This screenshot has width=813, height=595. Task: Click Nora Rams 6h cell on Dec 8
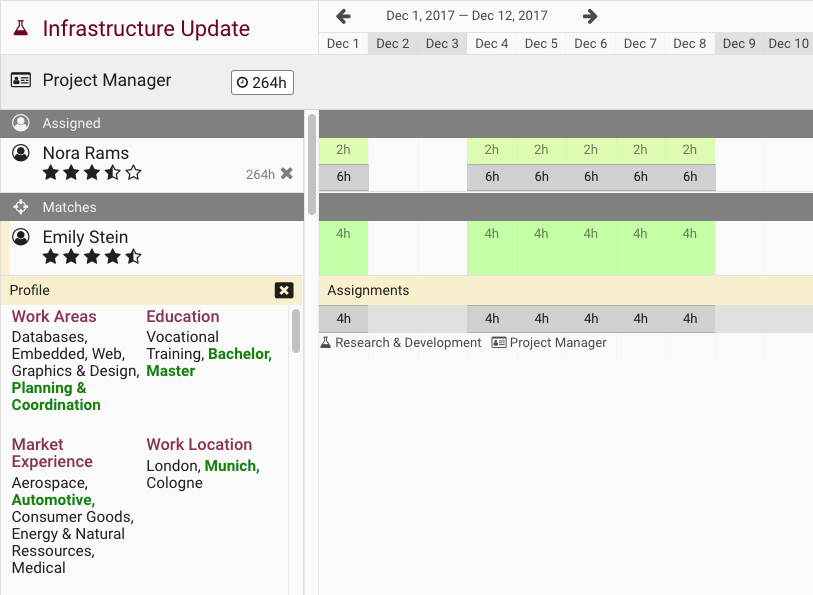tap(690, 177)
